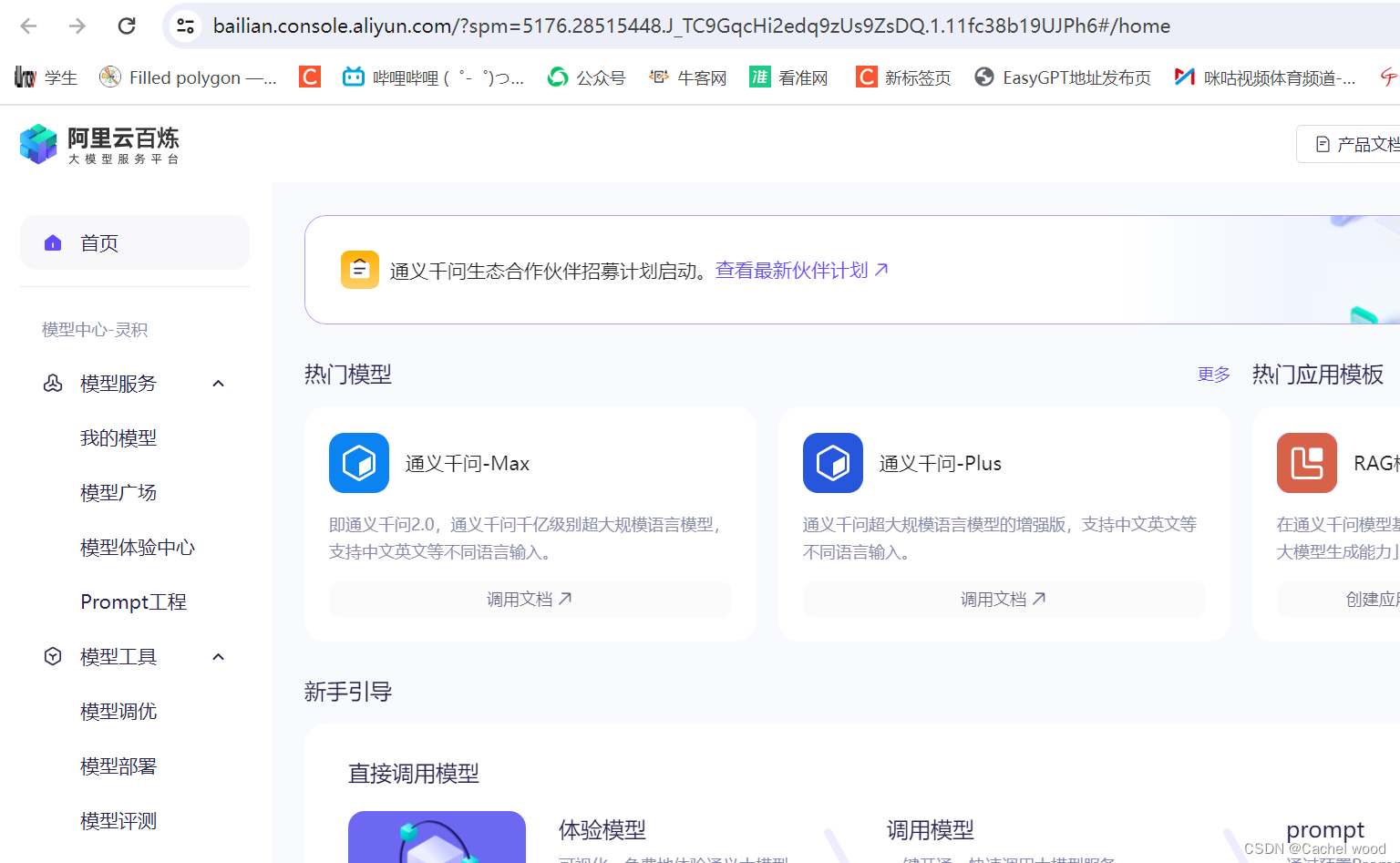This screenshot has height=863, width=1400.
Task: Collapse the 模型工具 section chevron
Action: 219,657
